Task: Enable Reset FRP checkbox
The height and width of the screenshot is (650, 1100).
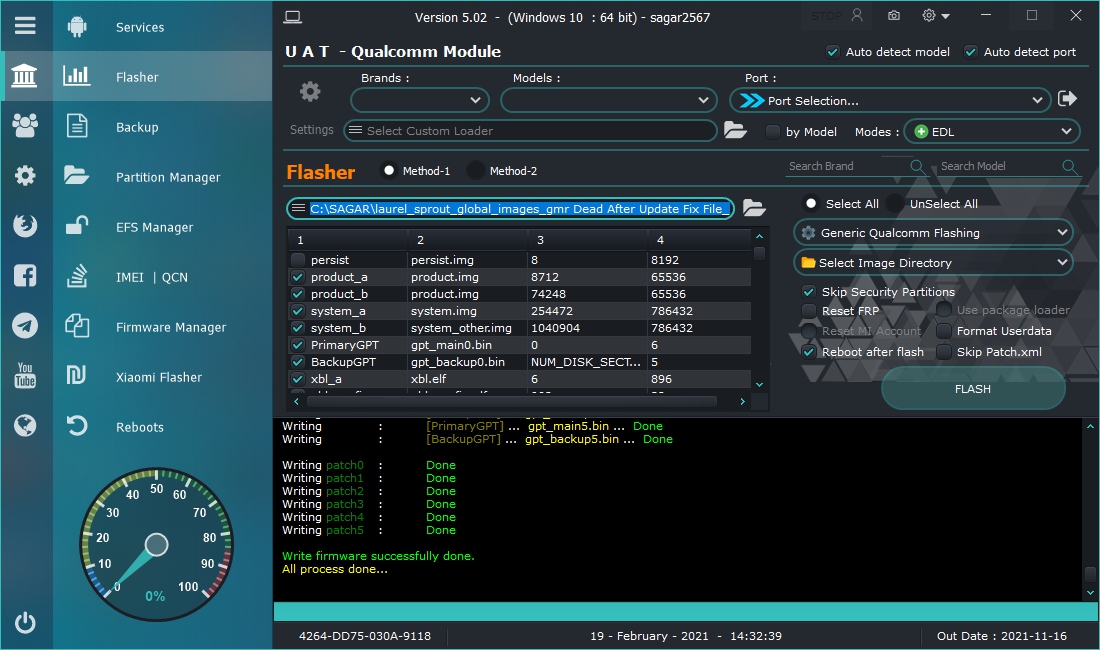Action: point(809,311)
